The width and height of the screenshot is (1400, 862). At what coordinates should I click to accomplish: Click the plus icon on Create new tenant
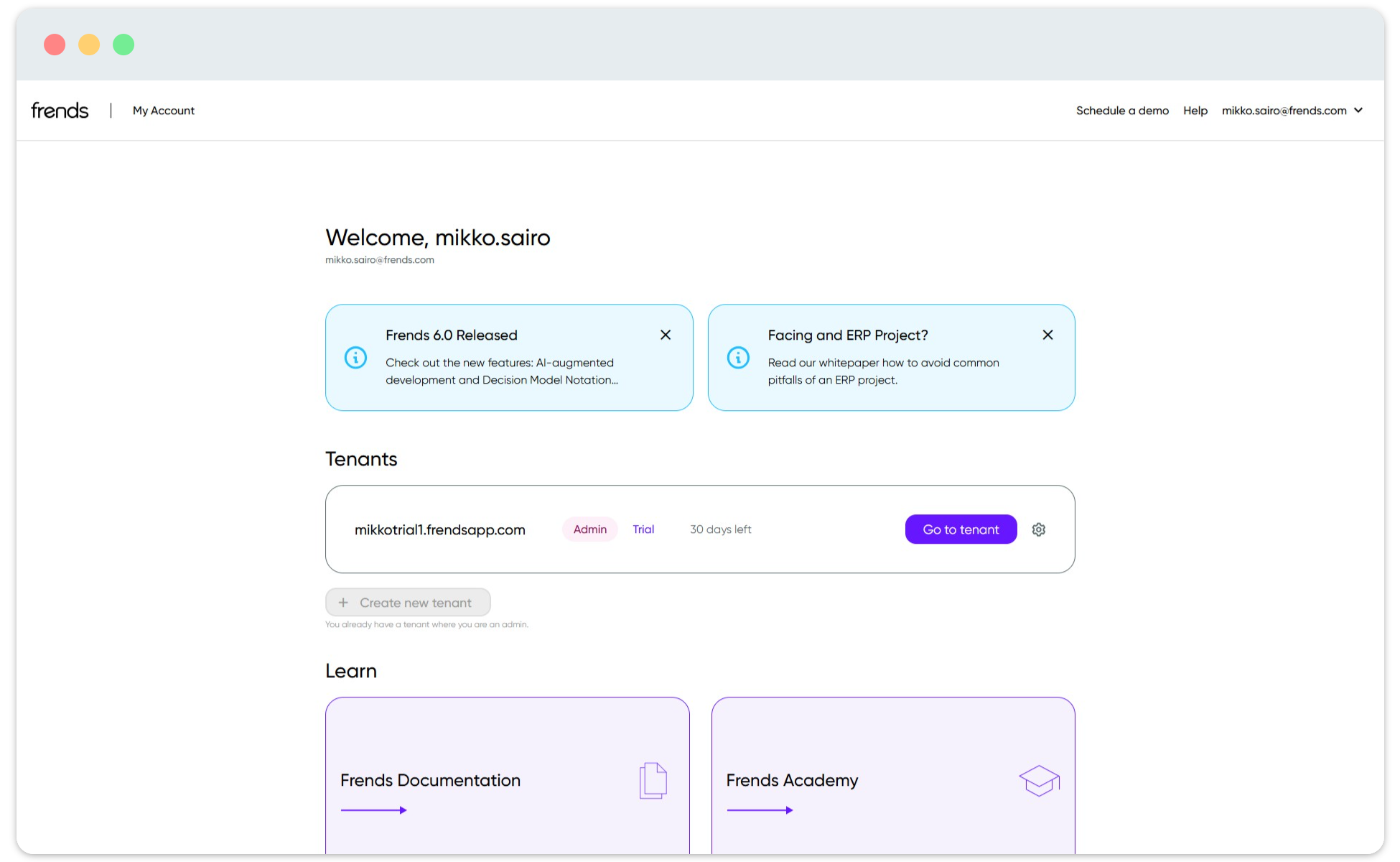pos(345,602)
